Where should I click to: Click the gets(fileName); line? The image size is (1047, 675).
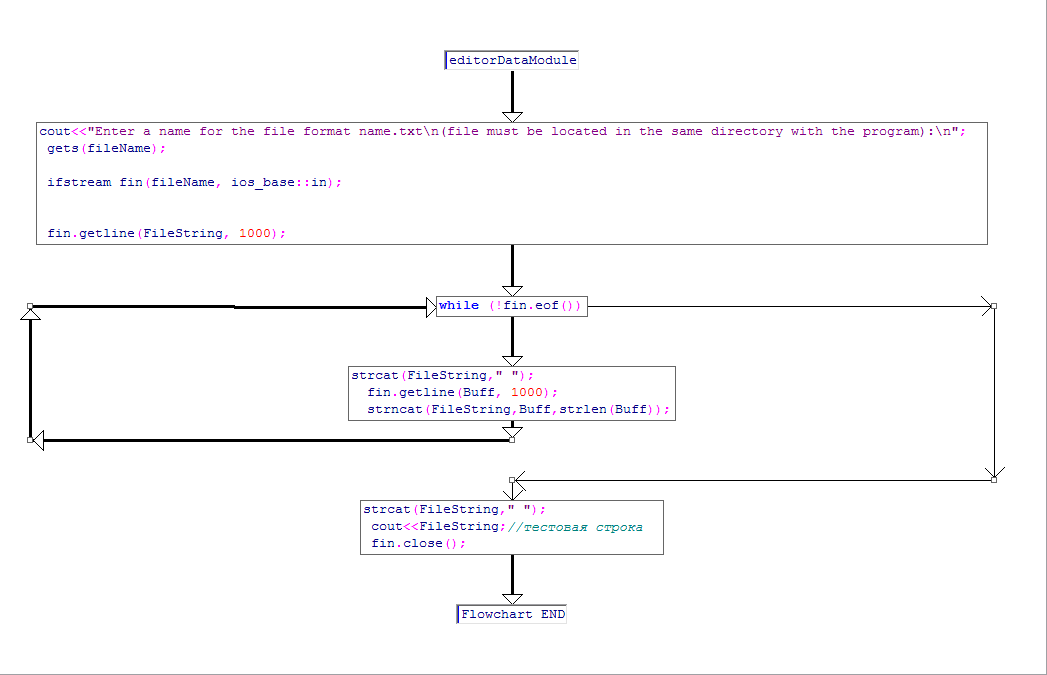106,148
